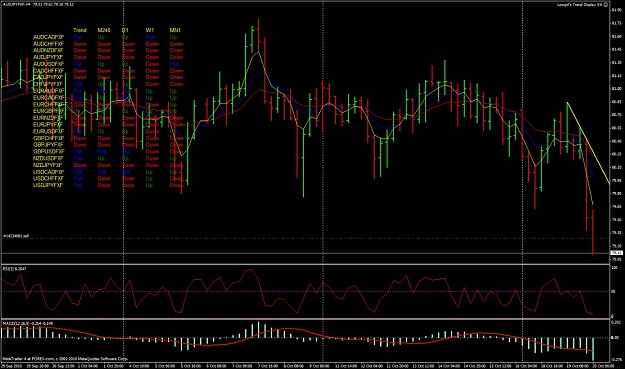Select the M240 column header
The height and width of the screenshot is (369, 625).
point(104,30)
